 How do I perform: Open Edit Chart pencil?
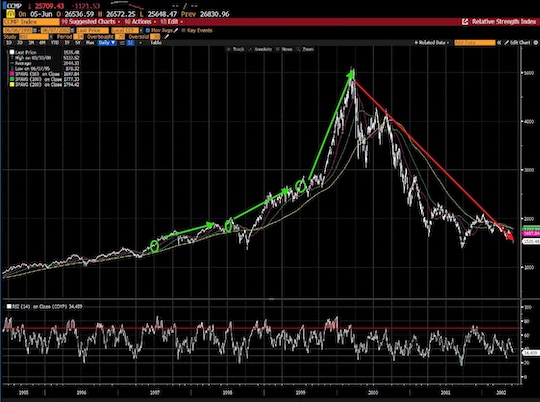coord(517,43)
